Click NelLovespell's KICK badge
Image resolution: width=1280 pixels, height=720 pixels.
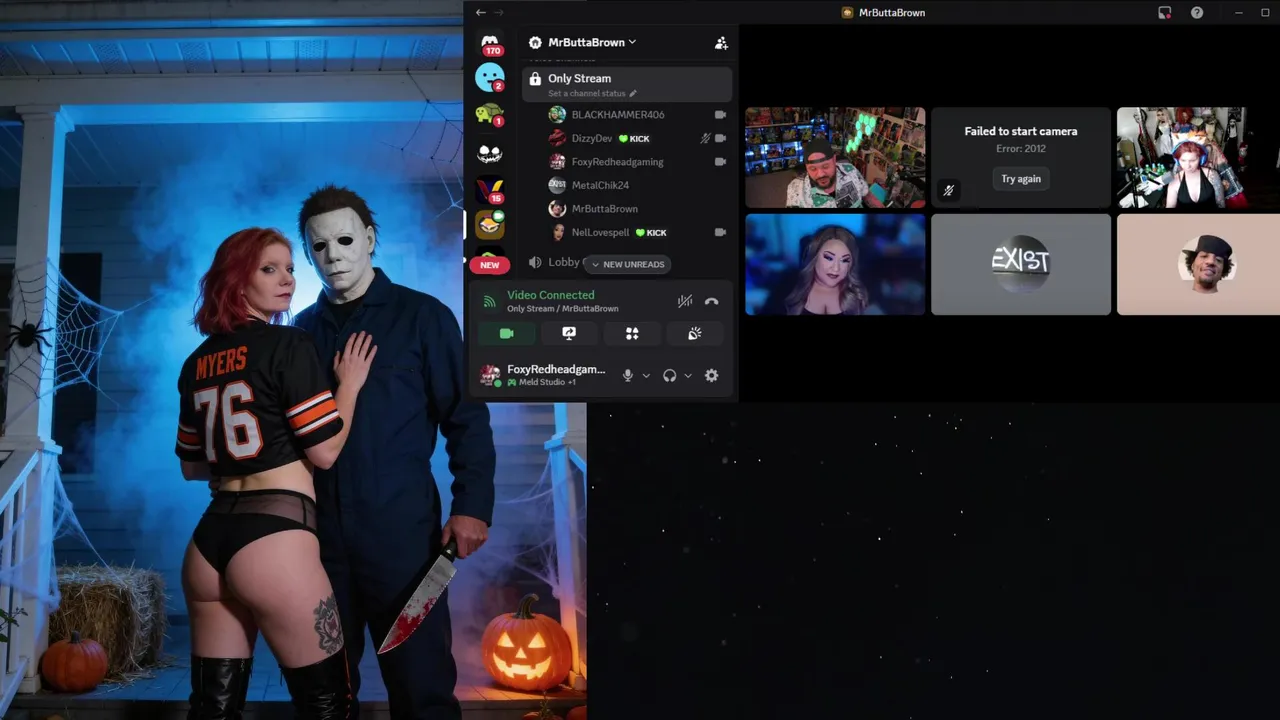coord(651,233)
